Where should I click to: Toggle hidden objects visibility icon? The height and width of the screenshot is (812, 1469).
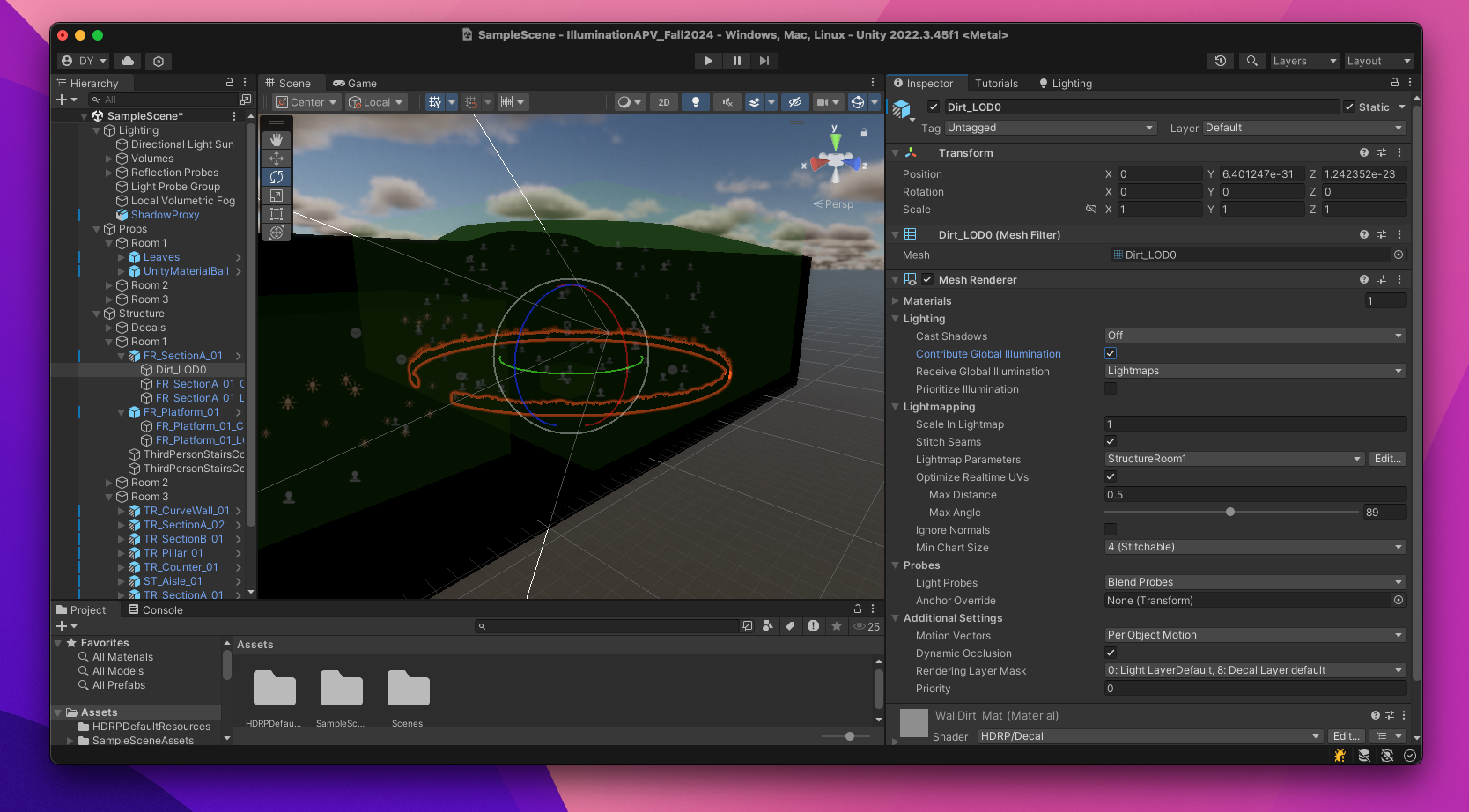click(795, 102)
